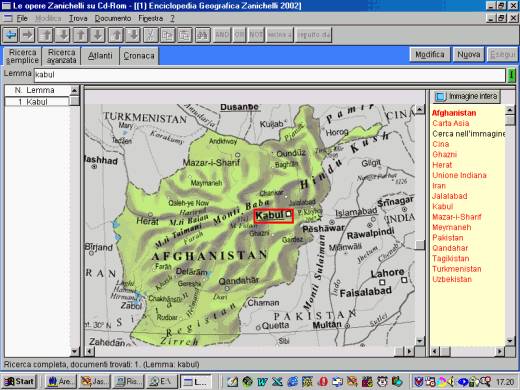
Task: Open the Trova menu
Action: 78,19
